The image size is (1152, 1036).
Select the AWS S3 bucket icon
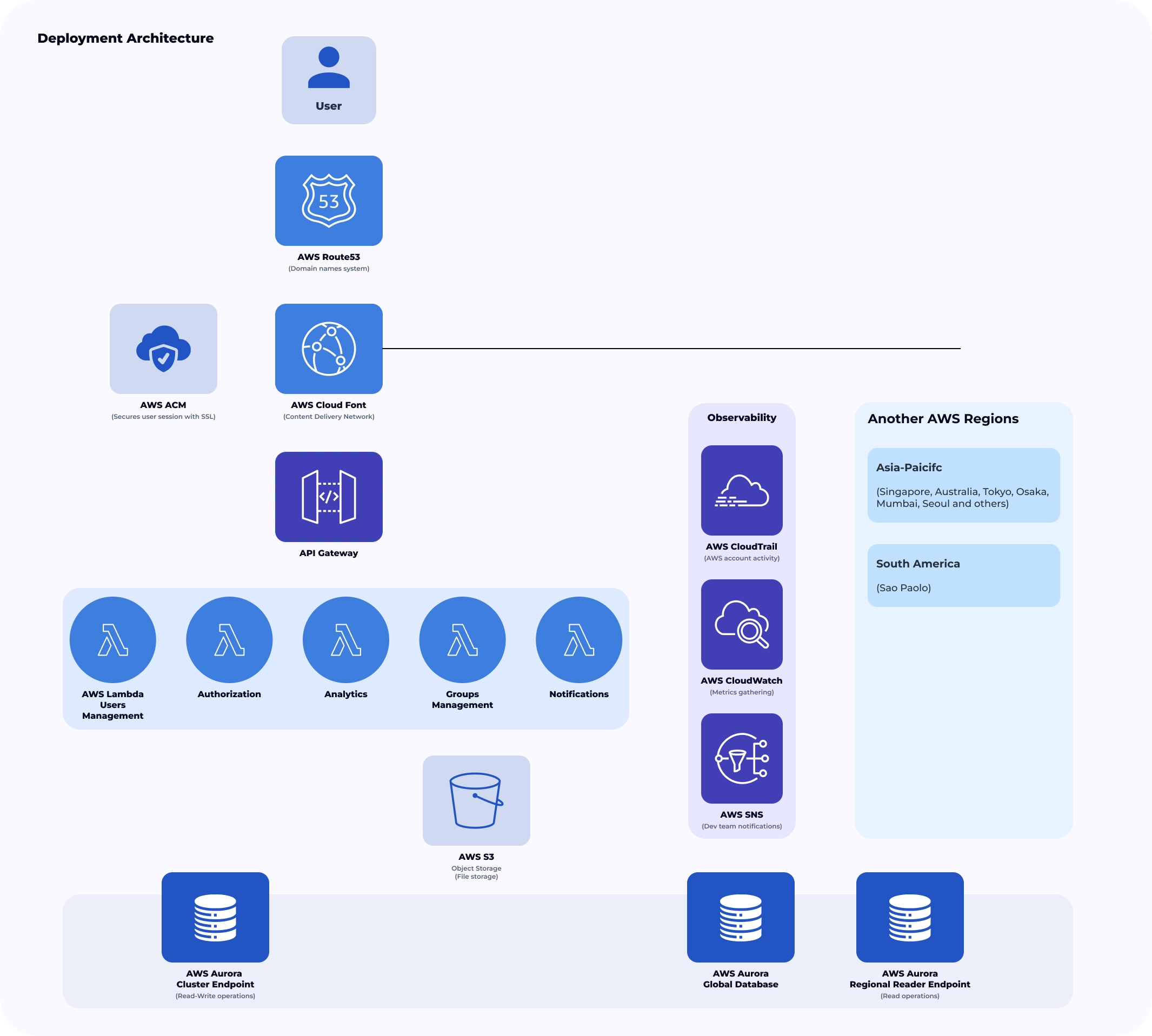pos(477,800)
